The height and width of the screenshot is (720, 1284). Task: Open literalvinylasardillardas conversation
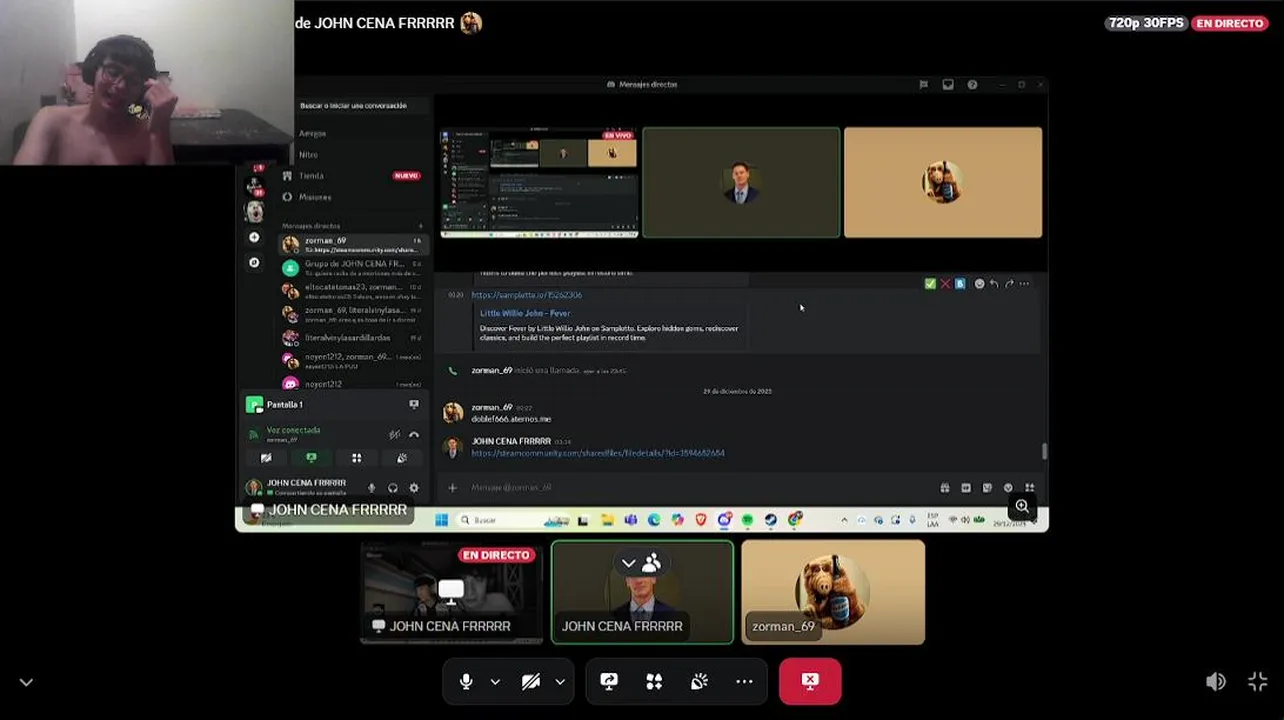pyautogui.click(x=352, y=338)
